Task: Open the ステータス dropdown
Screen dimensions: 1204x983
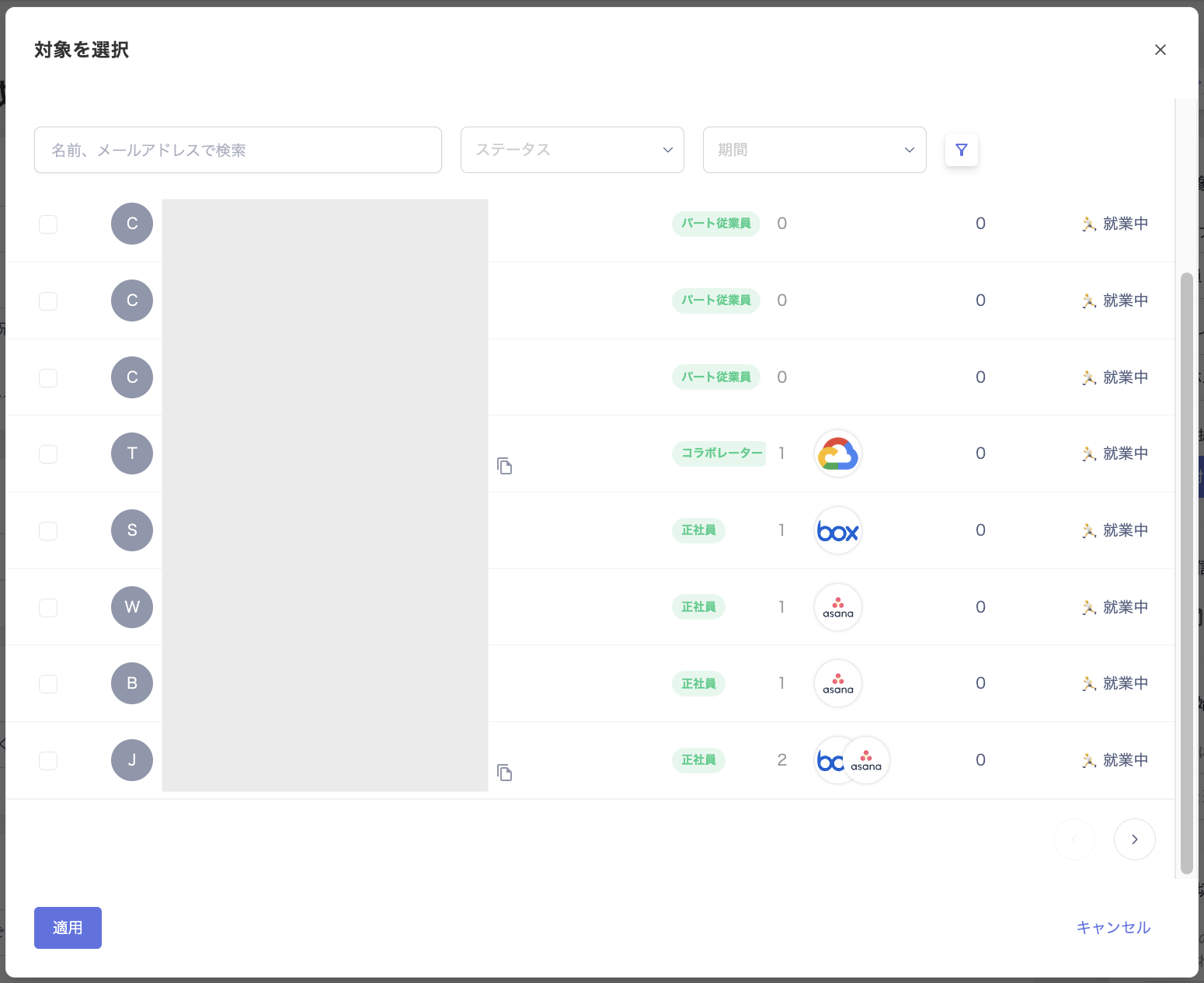Action: pos(572,150)
